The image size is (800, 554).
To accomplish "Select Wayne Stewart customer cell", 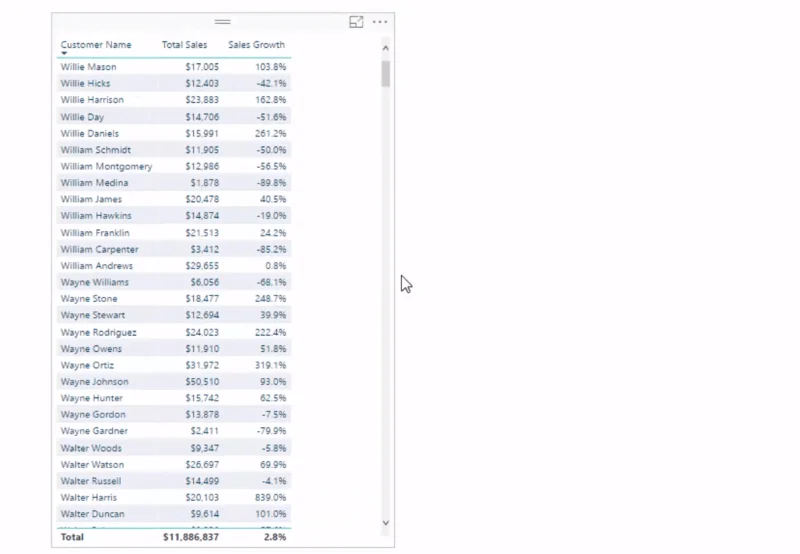I will (93, 315).
